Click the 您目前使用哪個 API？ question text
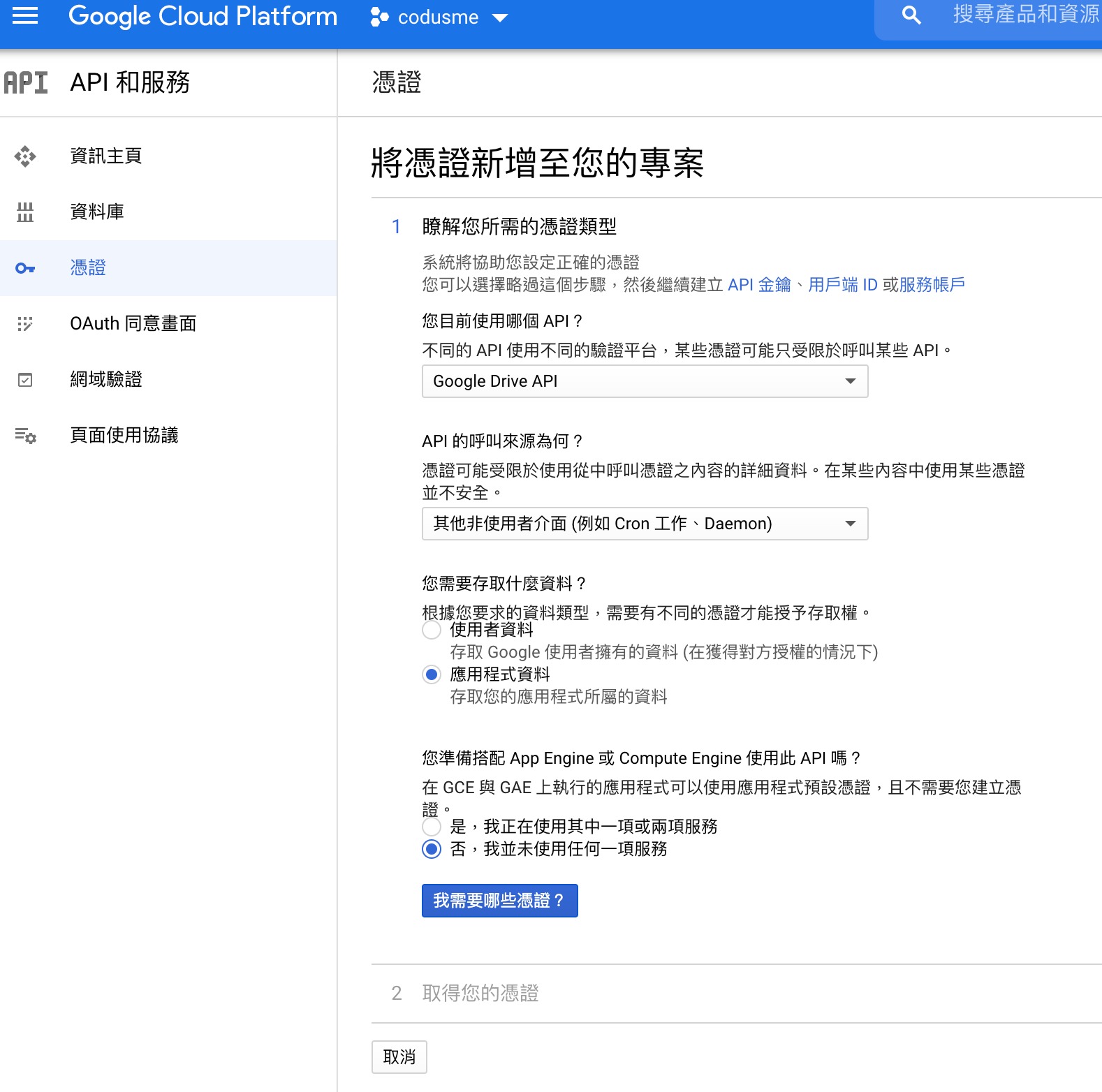The width and height of the screenshot is (1102, 1092). click(502, 321)
